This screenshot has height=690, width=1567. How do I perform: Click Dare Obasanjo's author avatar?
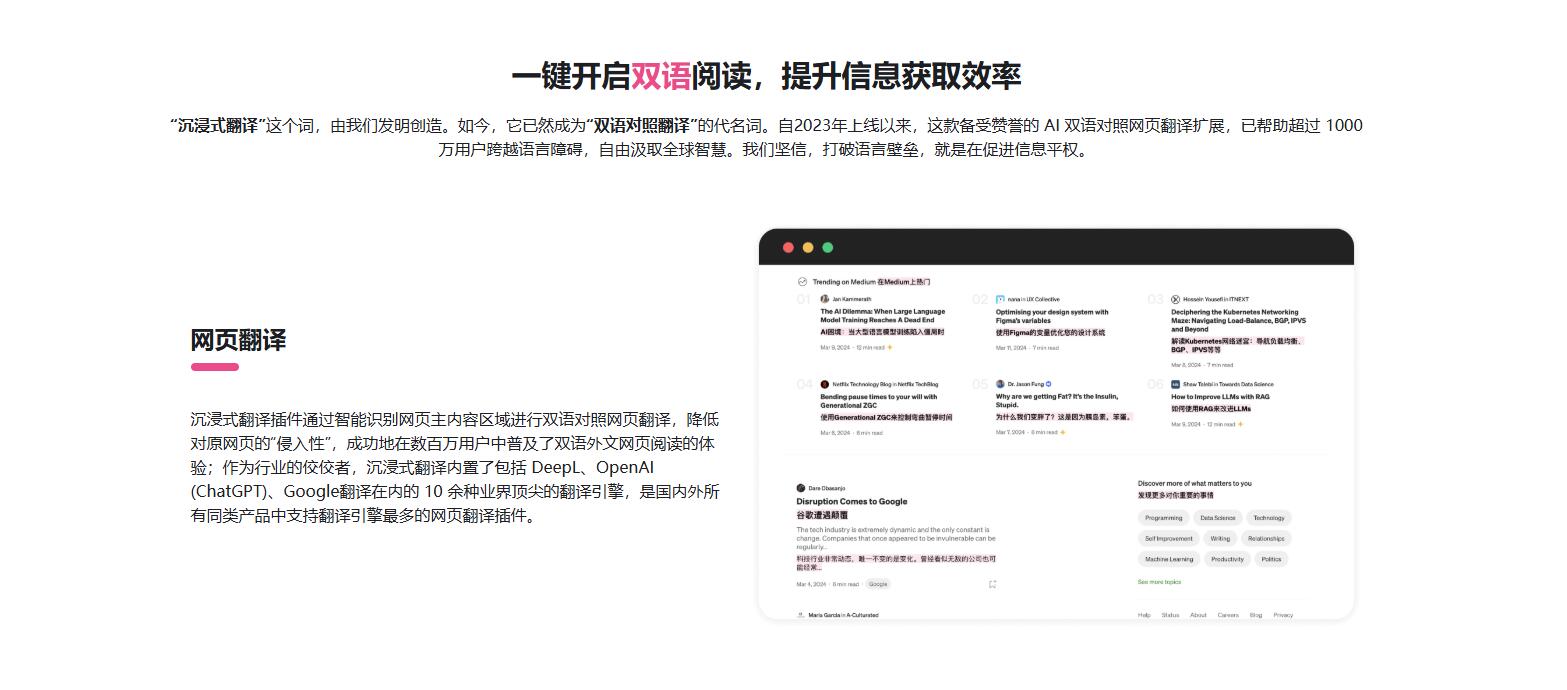pyautogui.click(x=801, y=488)
